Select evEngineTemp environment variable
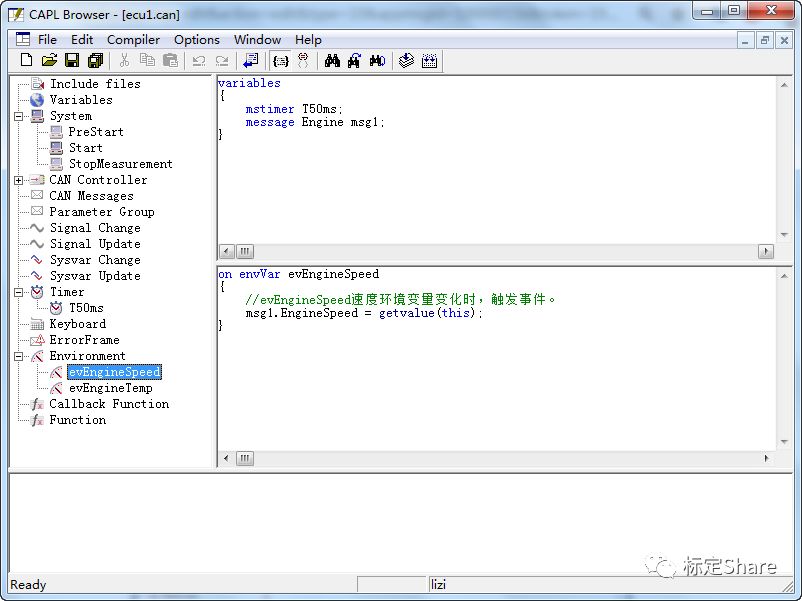The height and width of the screenshot is (601, 802). coord(110,388)
